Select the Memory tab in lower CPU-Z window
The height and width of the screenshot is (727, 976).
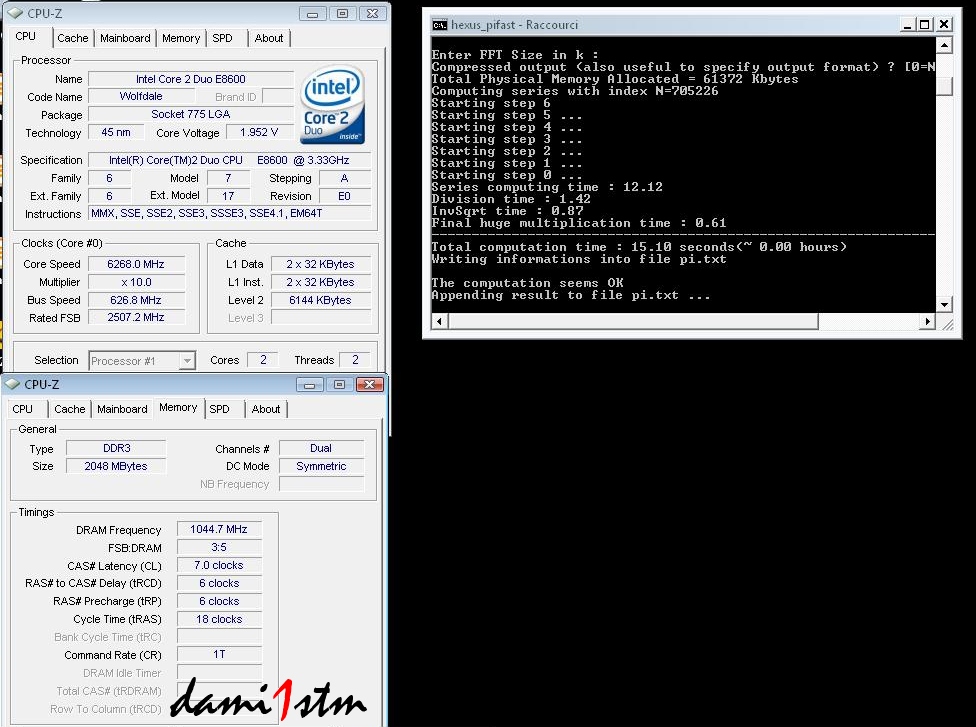178,408
